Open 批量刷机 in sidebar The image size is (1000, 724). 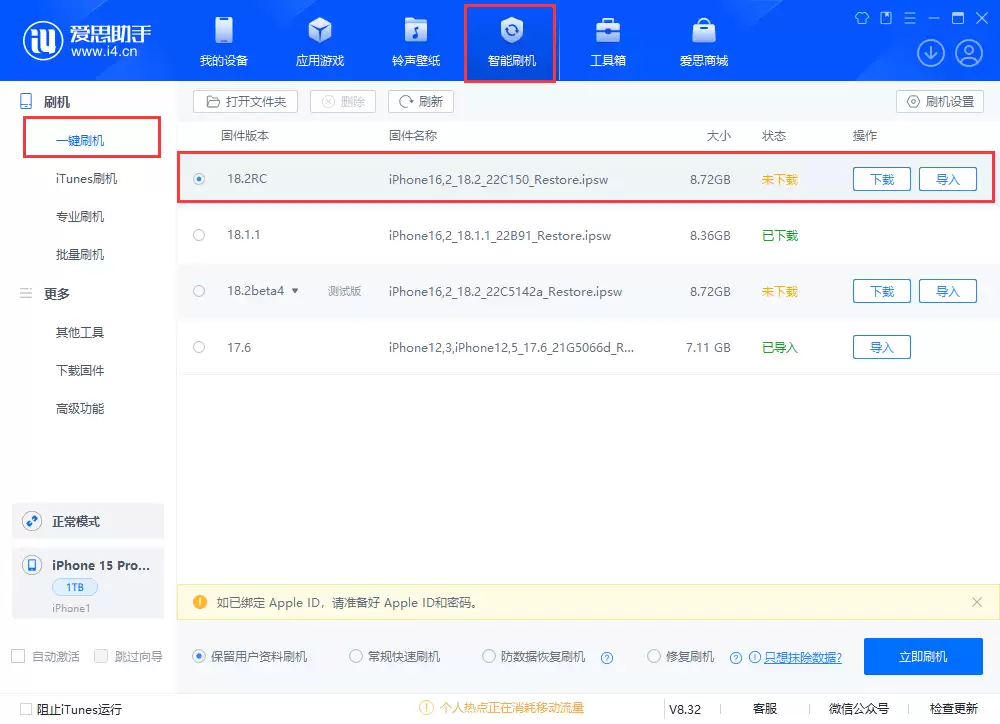coord(80,255)
